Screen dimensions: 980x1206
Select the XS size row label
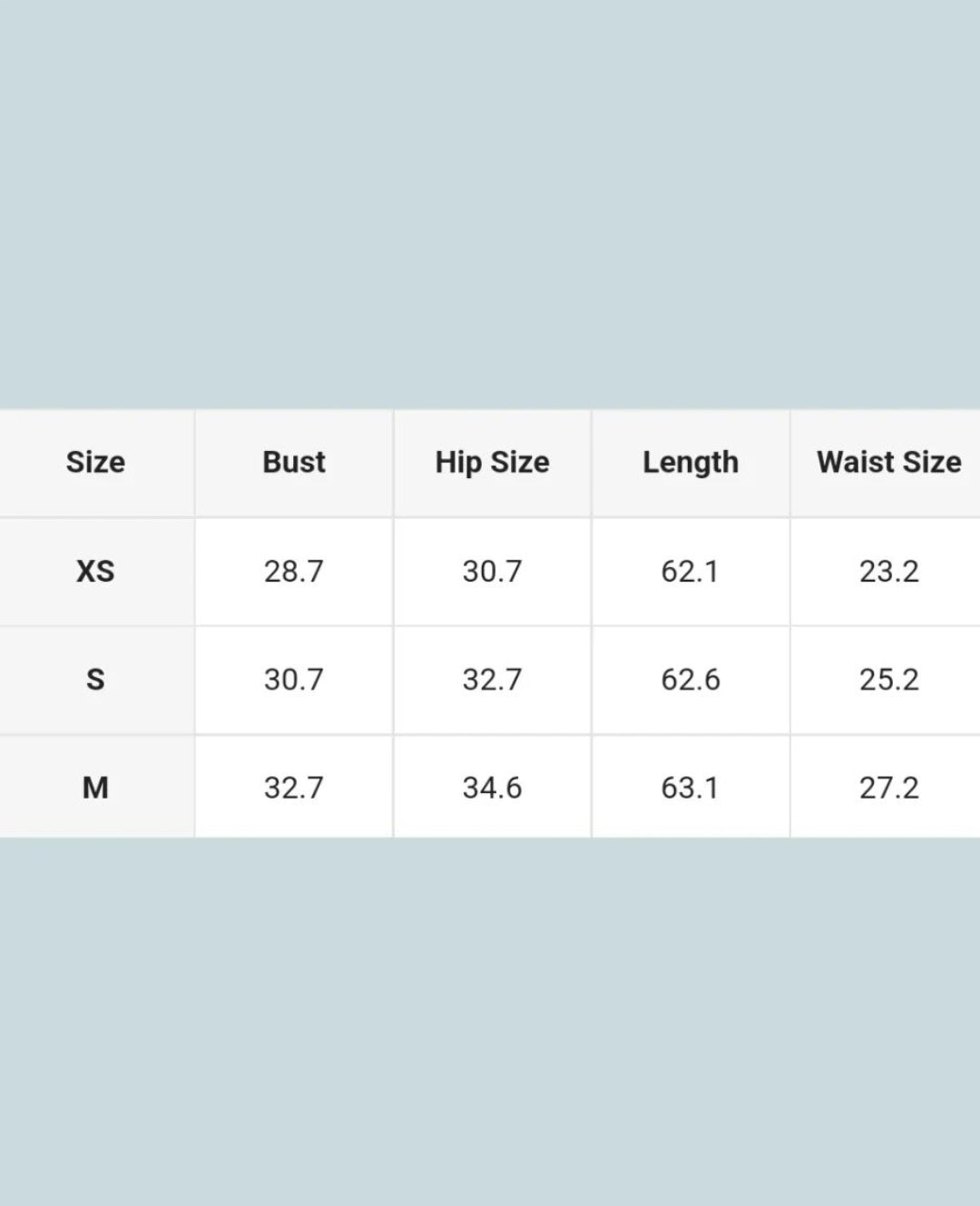(95, 571)
